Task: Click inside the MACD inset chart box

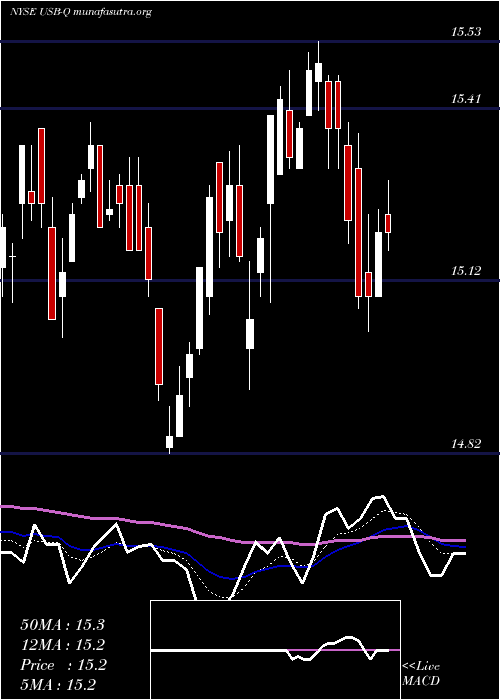Action: (x=275, y=650)
